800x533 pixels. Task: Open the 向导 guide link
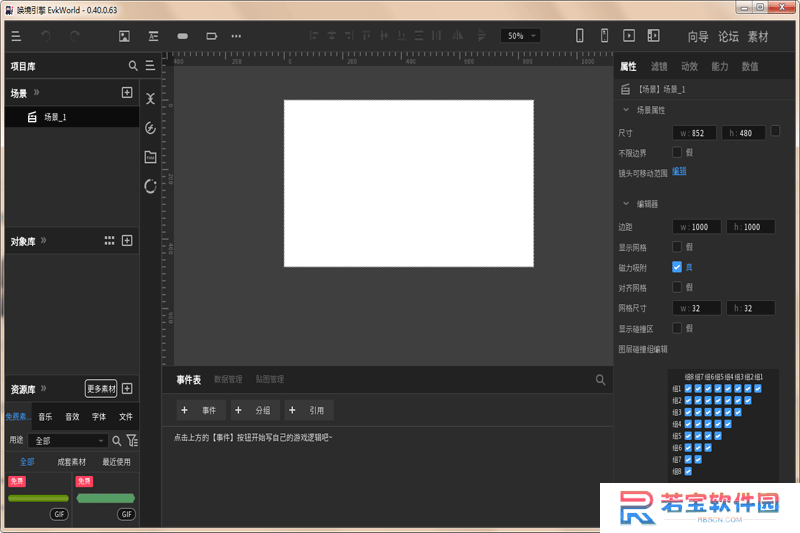point(697,37)
